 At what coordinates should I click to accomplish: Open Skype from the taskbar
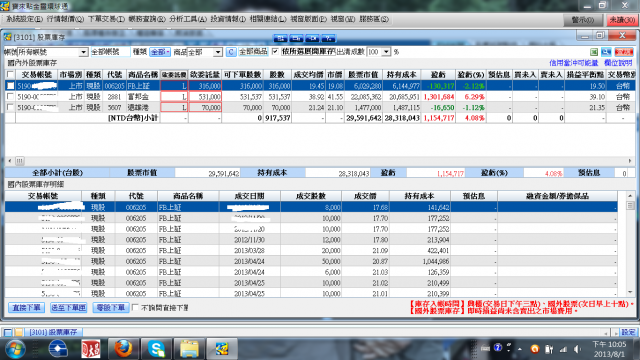[156, 349]
